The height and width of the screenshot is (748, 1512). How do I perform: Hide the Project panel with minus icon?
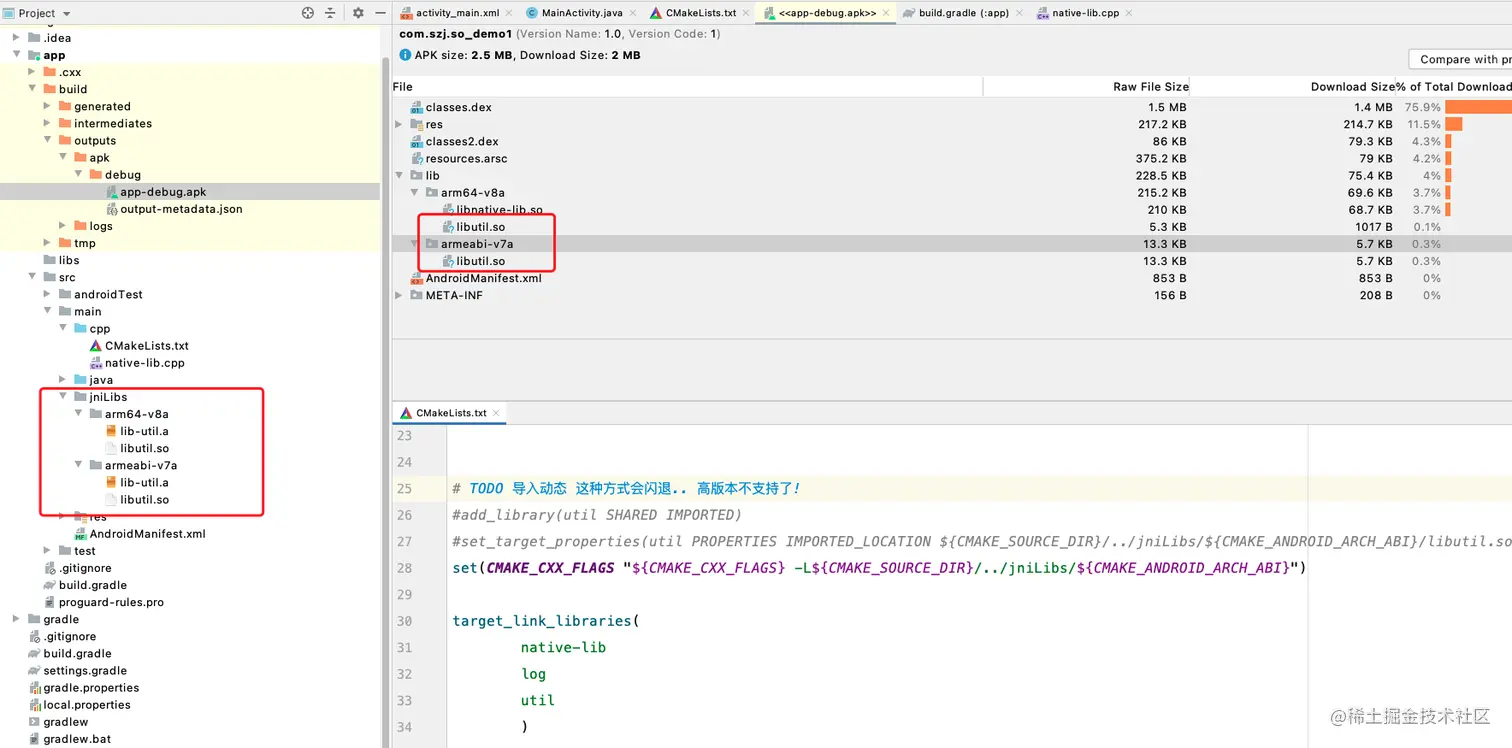[x=380, y=13]
